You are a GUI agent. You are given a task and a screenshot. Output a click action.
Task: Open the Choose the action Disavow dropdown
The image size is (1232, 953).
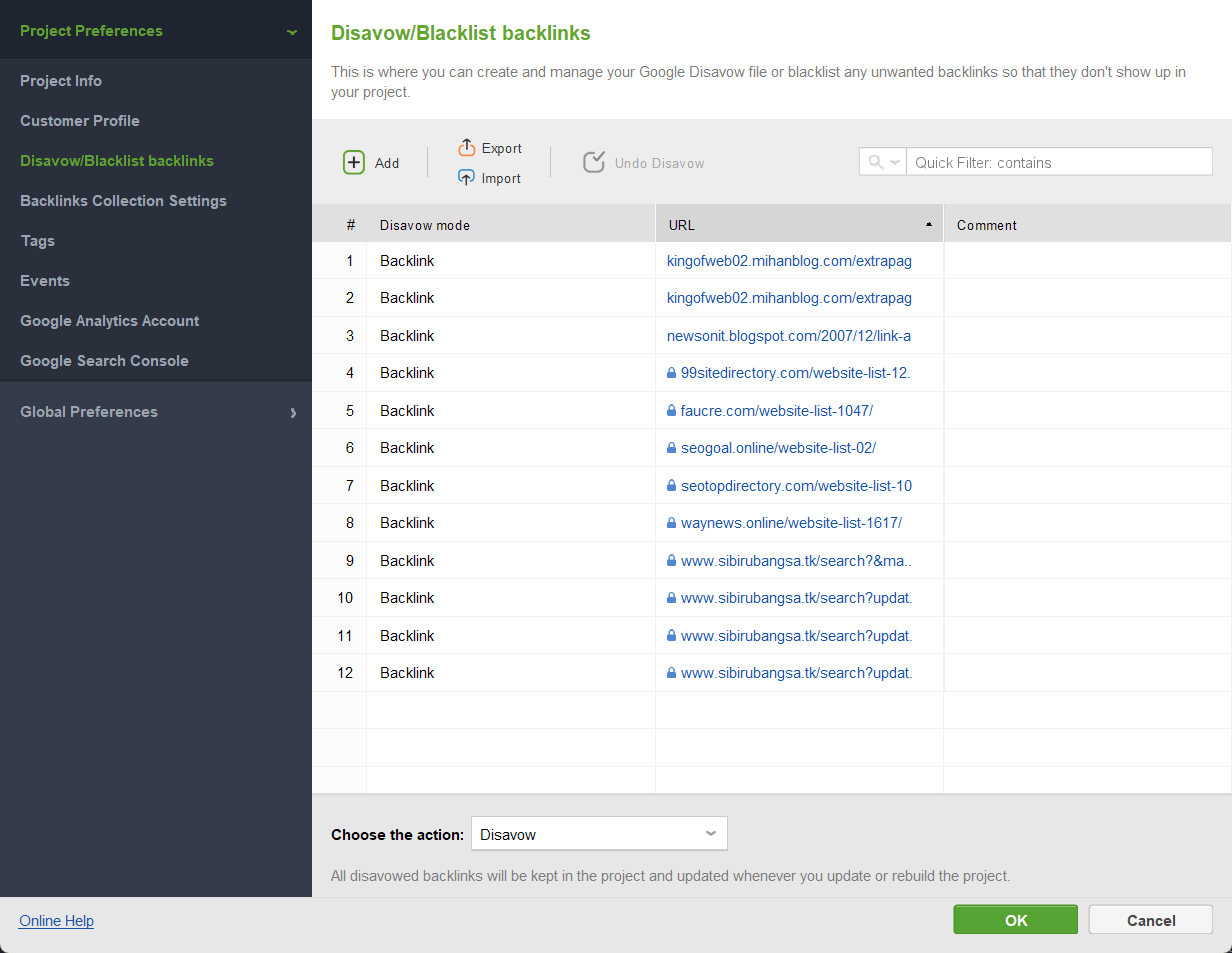[x=599, y=834]
